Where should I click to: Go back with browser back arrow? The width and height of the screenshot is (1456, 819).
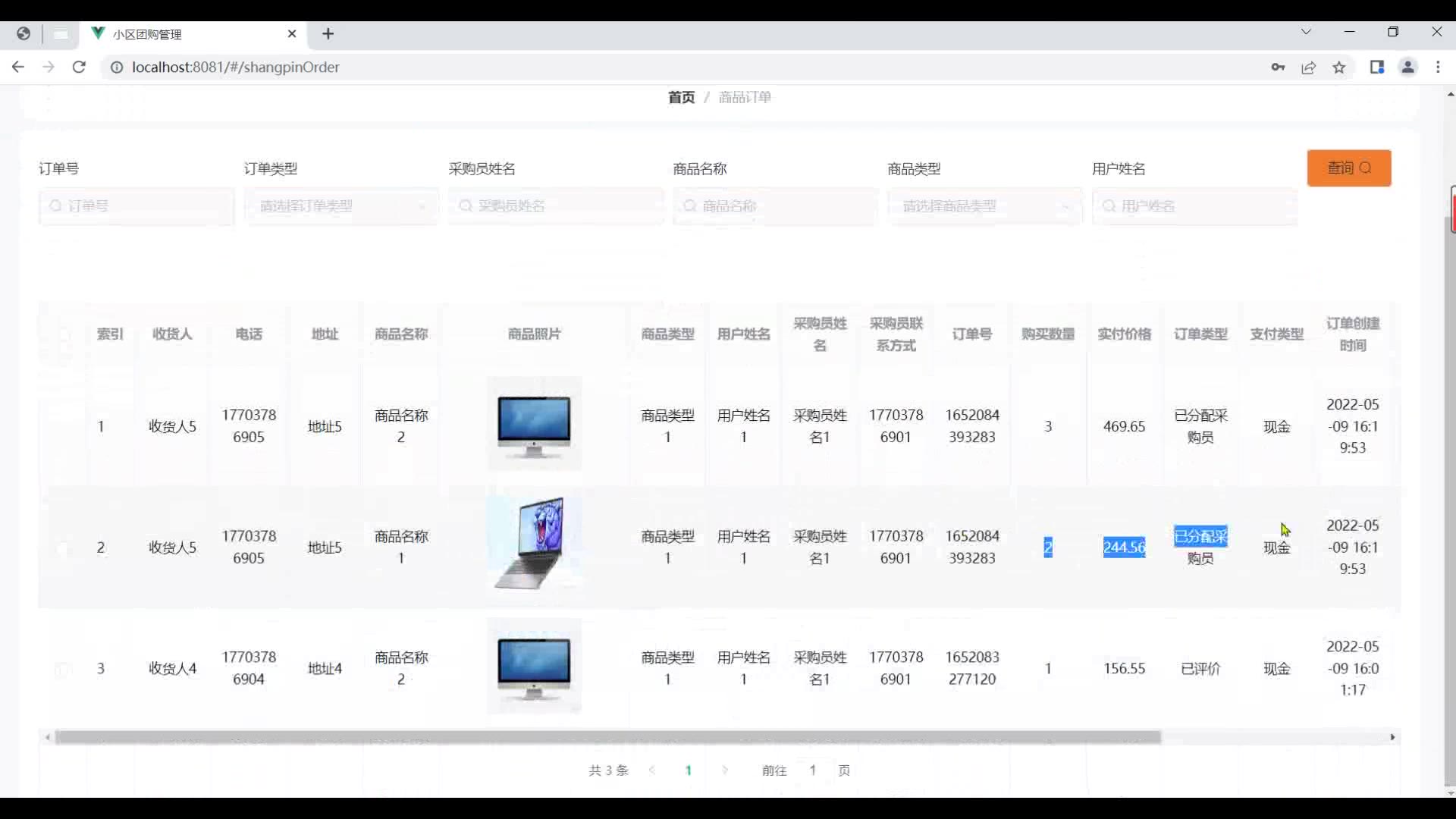point(18,67)
